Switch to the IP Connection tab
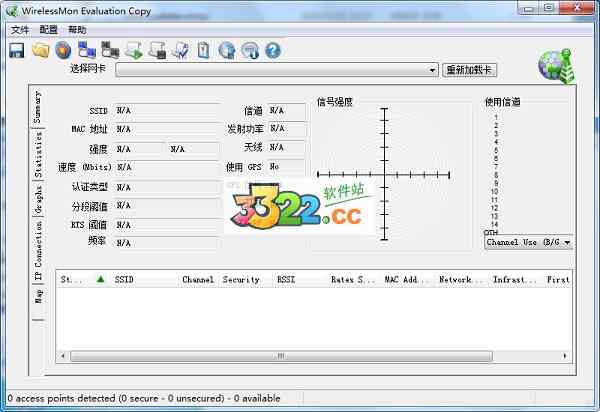600x412 pixels. 38,251
